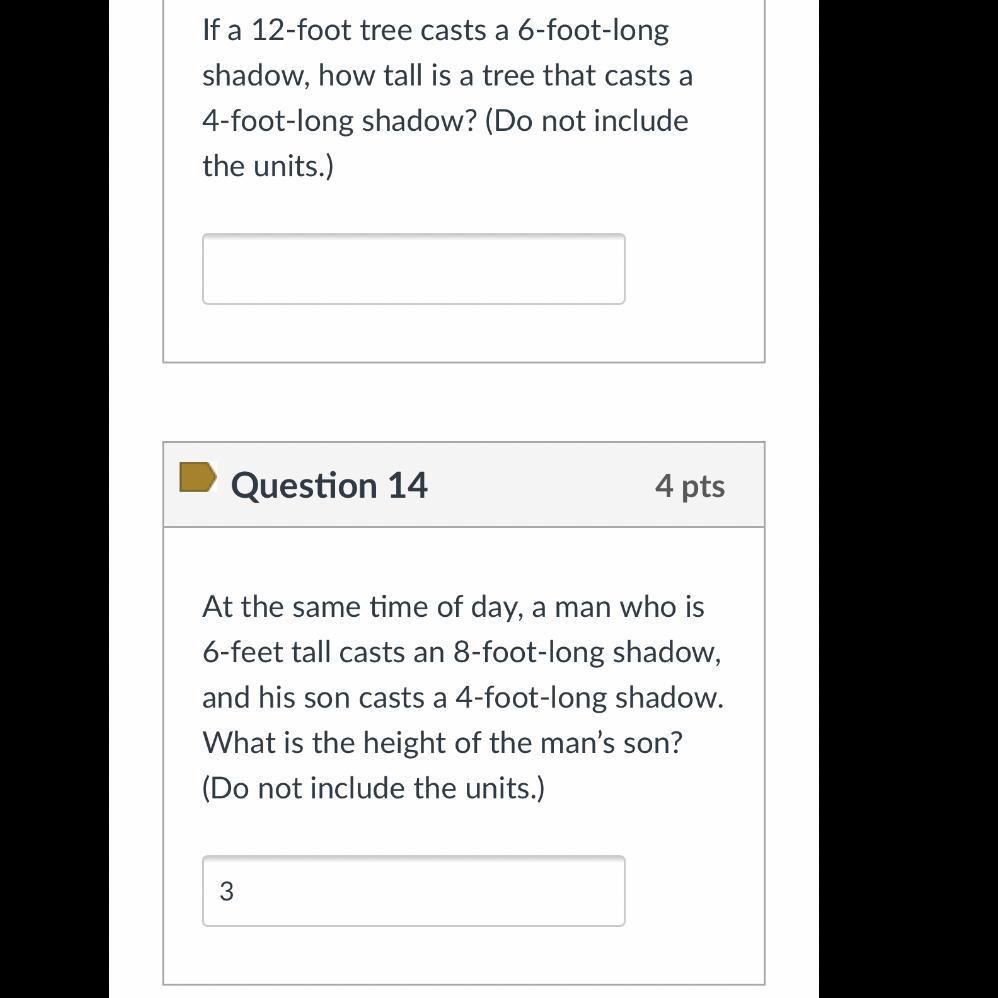This screenshot has height=998, width=998.
Task: Click the word "8-foot-long" in Question 14
Action: click(528, 652)
